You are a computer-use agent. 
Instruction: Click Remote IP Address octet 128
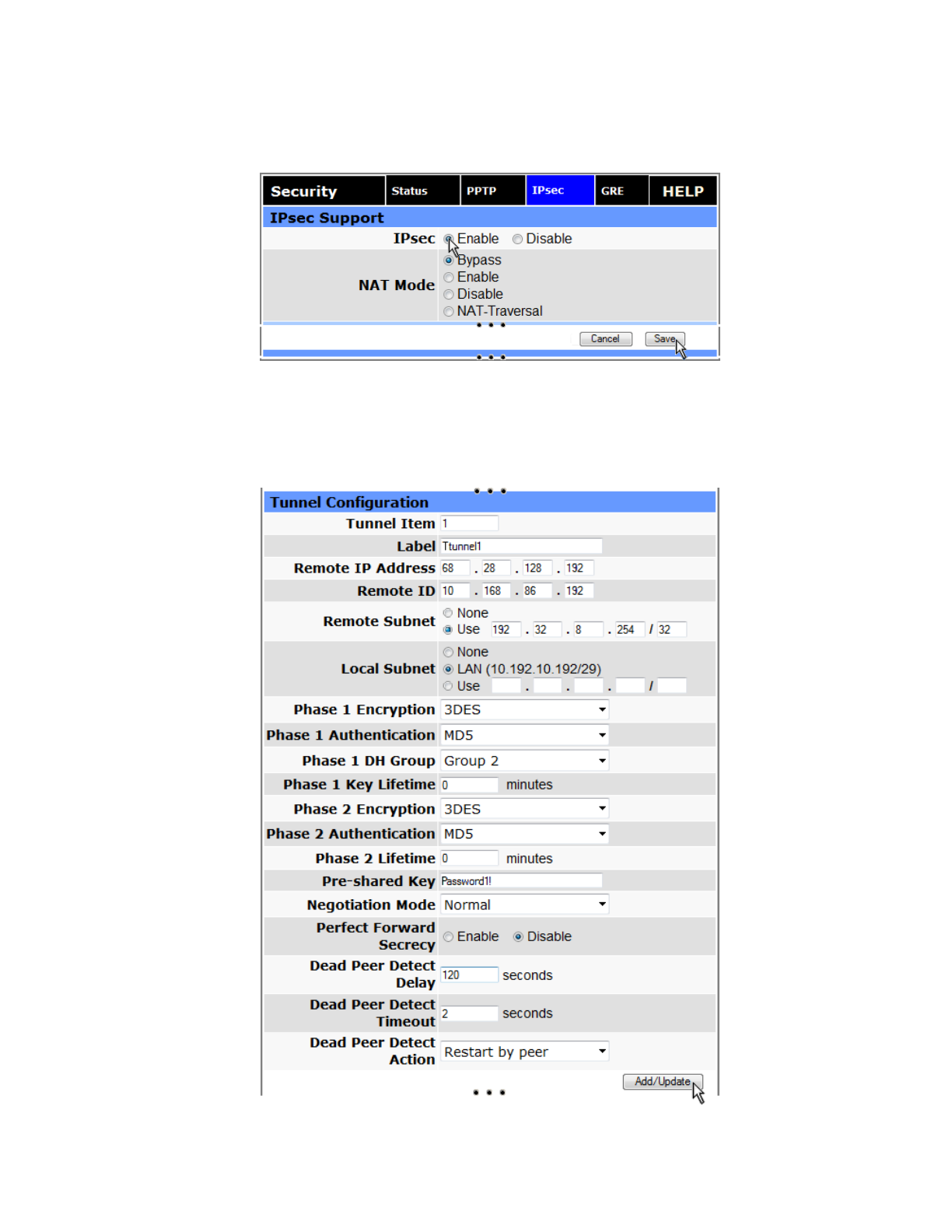[x=537, y=569]
